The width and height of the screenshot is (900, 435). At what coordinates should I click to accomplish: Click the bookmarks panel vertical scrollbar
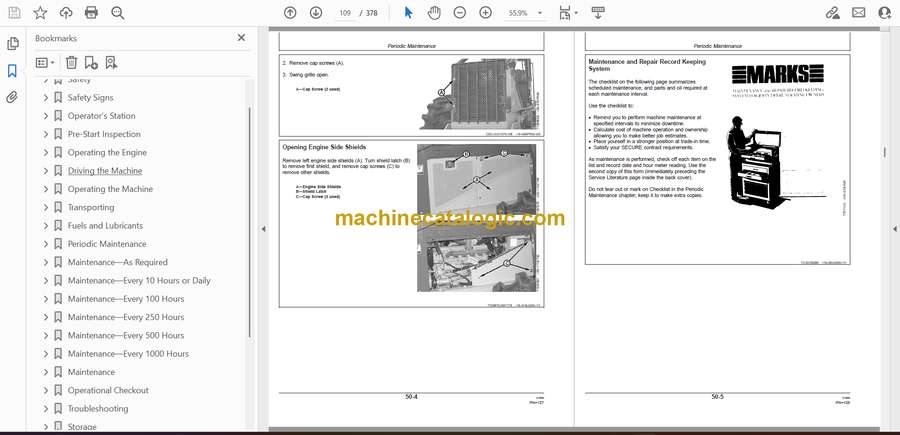tap(249, 223)
